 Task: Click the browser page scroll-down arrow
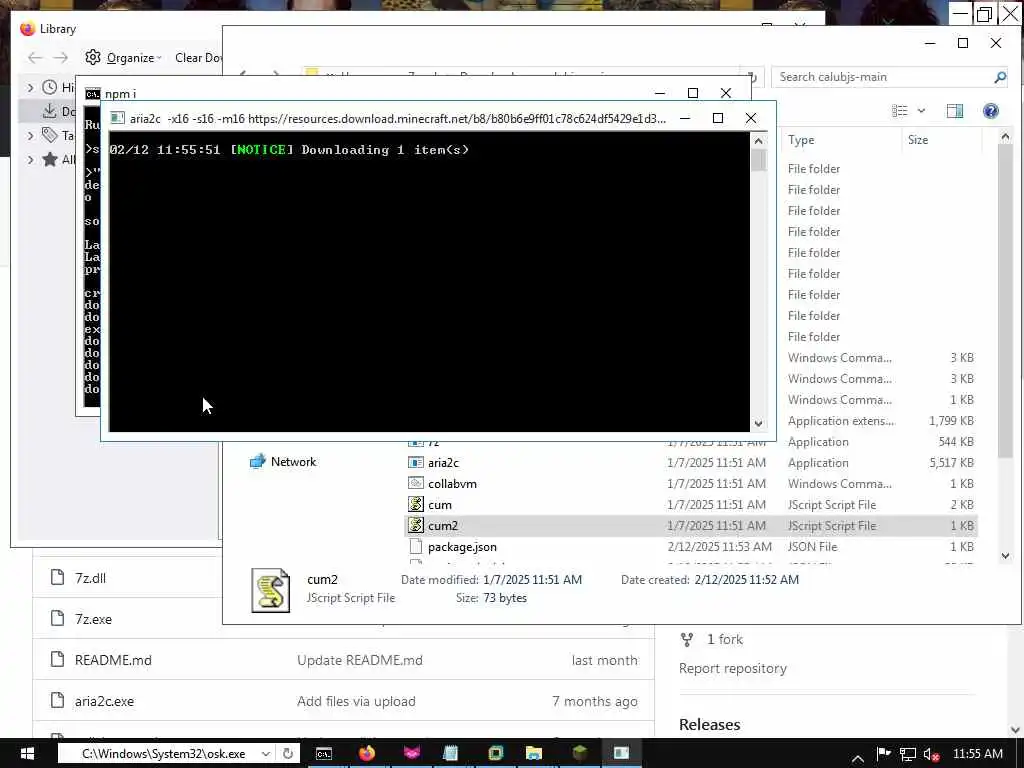1016,729
